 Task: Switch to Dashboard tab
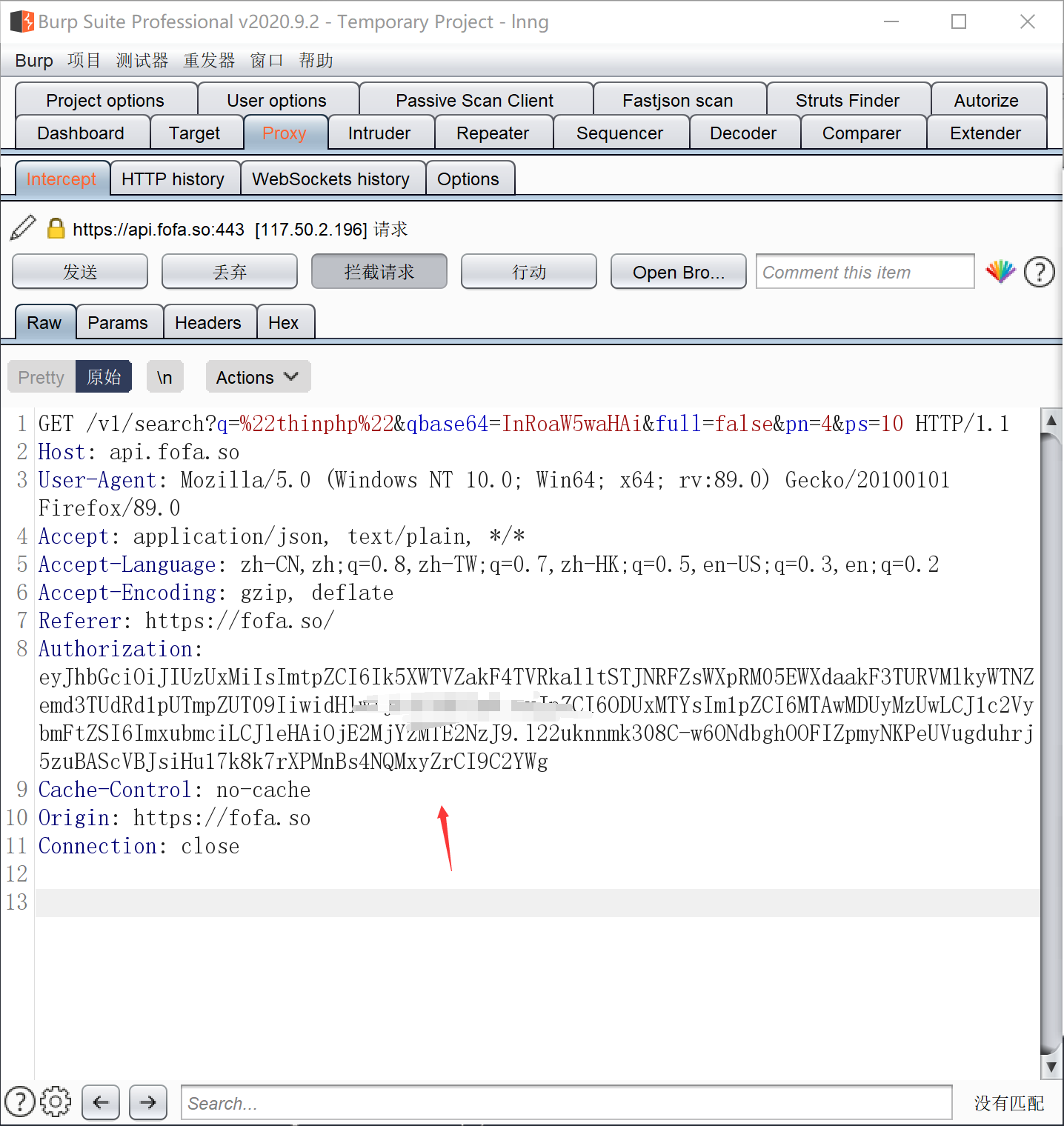81,133
